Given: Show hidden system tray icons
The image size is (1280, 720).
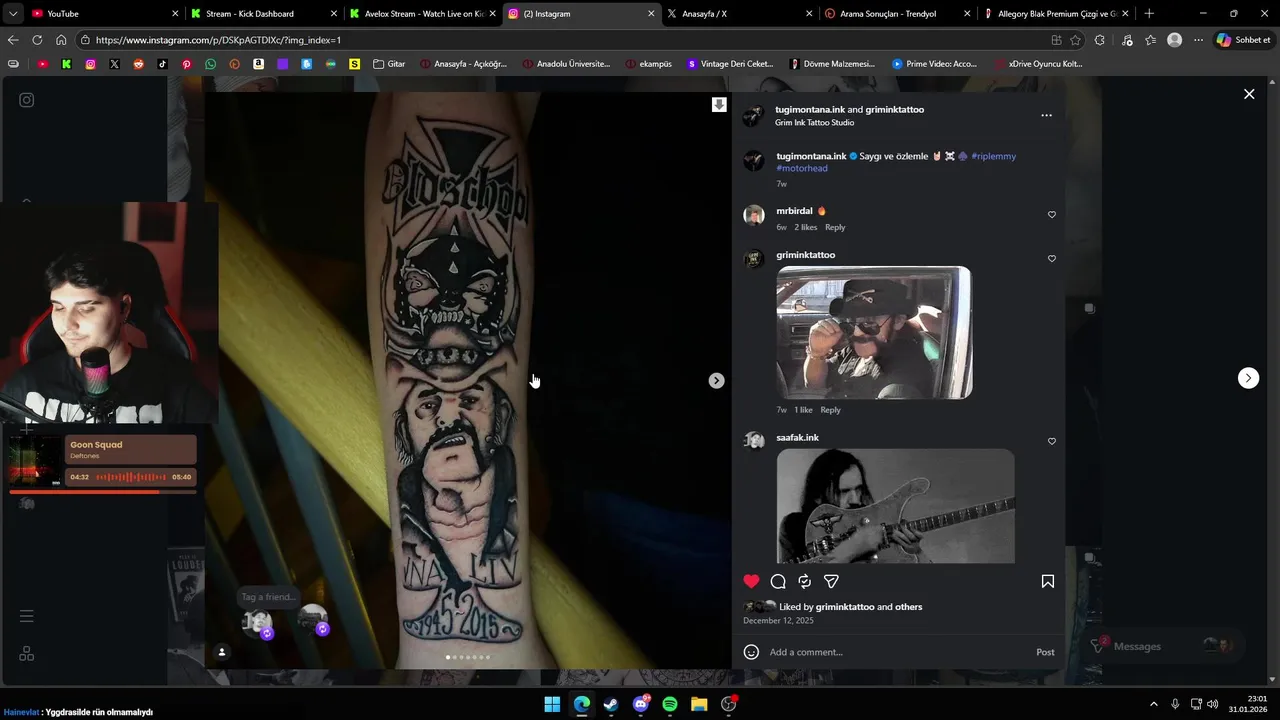Looking at the screenshot, I should [x=1154, y=704].
